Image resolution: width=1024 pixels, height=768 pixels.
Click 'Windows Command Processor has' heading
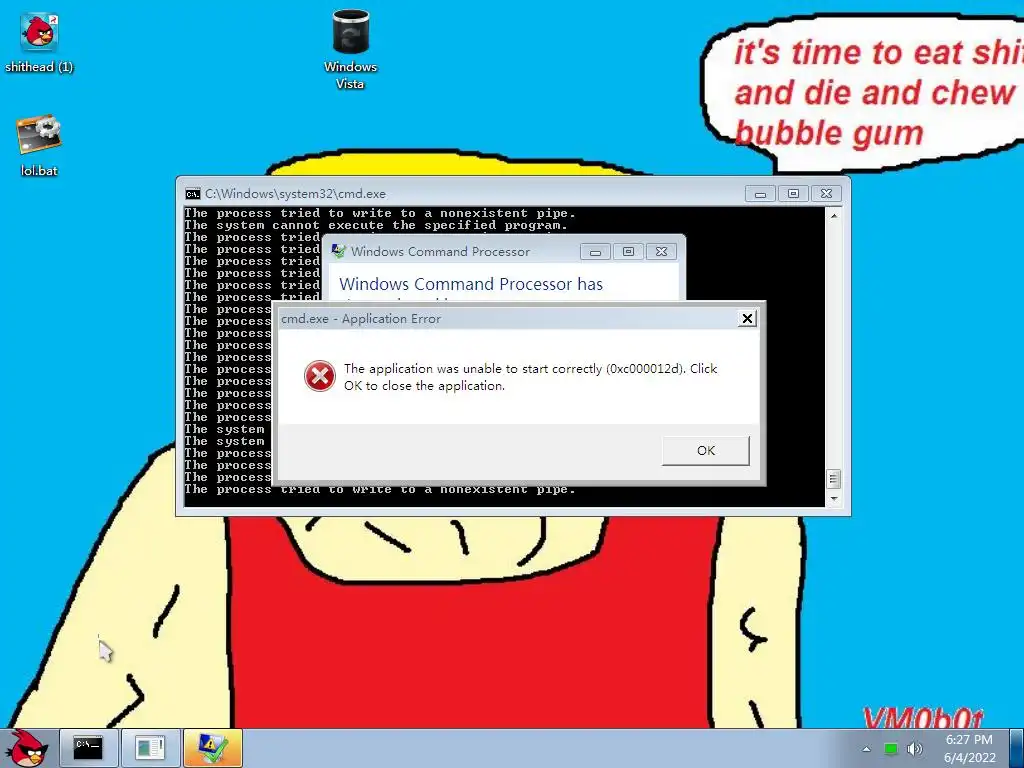click(x=471, y=284)
